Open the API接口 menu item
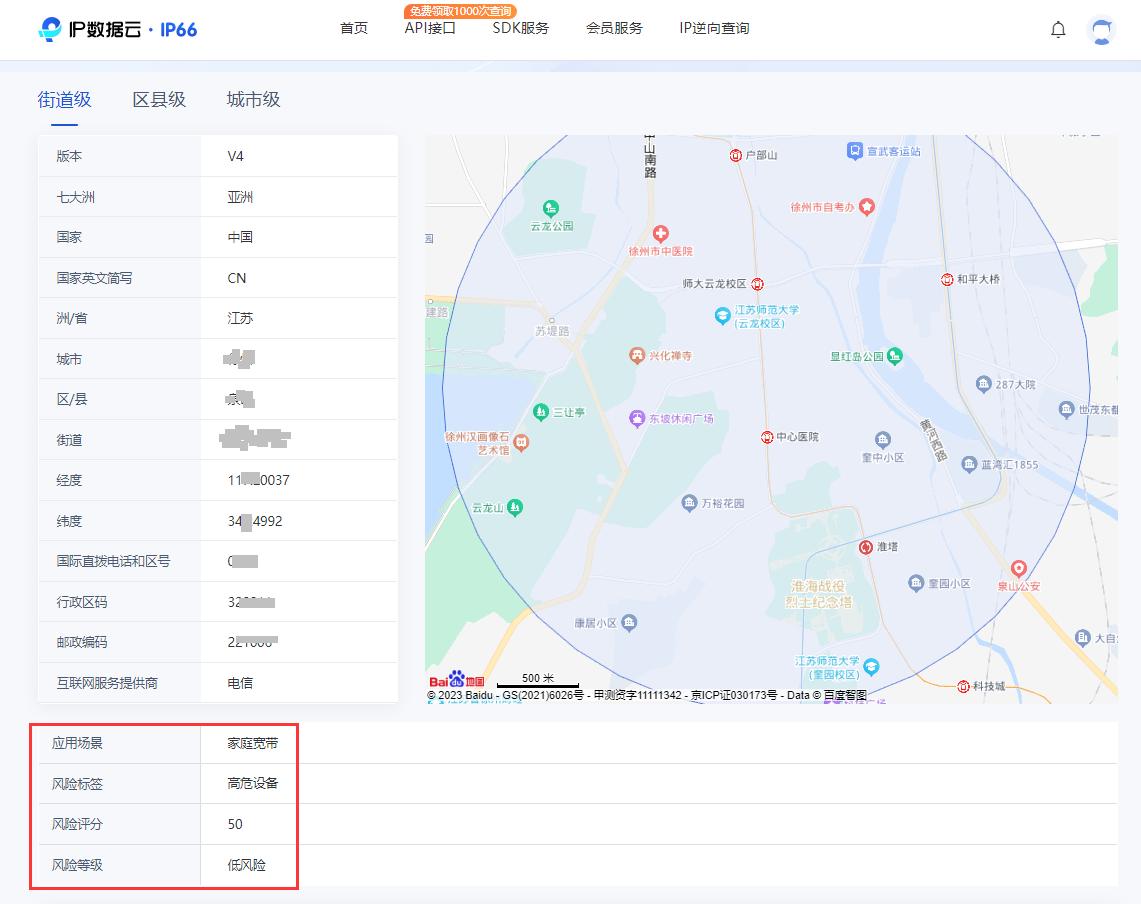 430,29
